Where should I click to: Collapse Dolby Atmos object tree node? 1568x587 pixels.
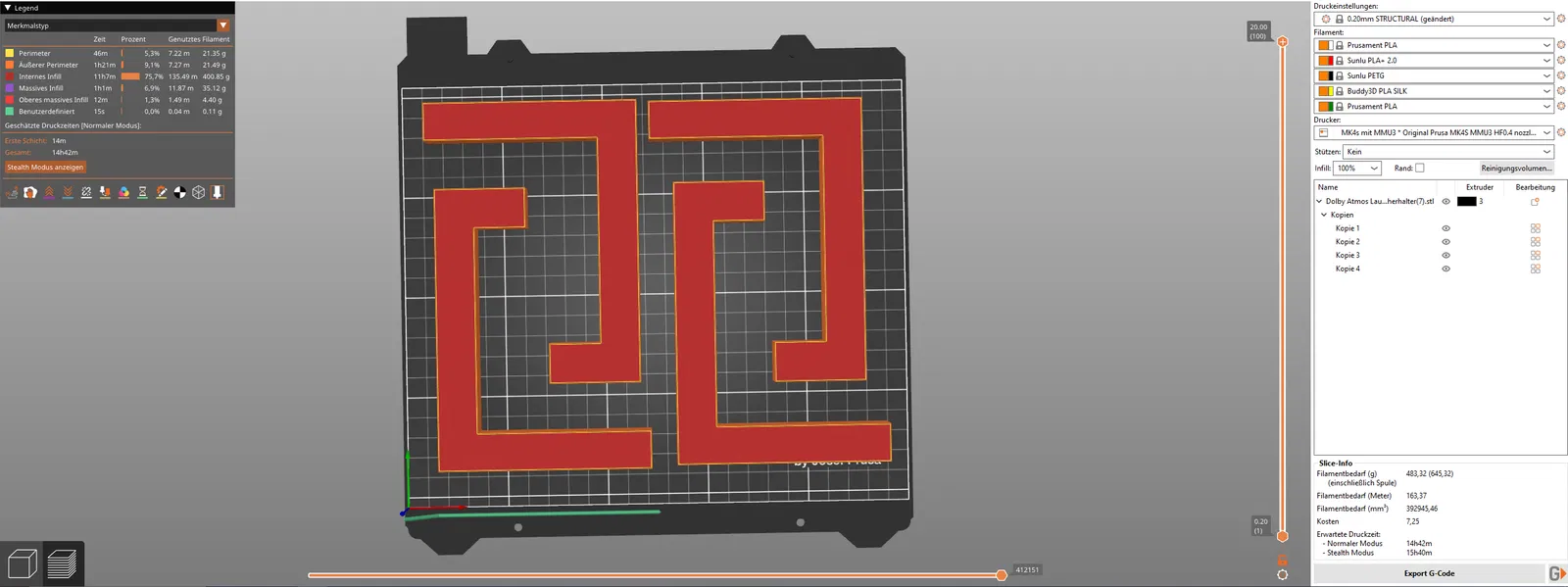(x=1319, y=202)
